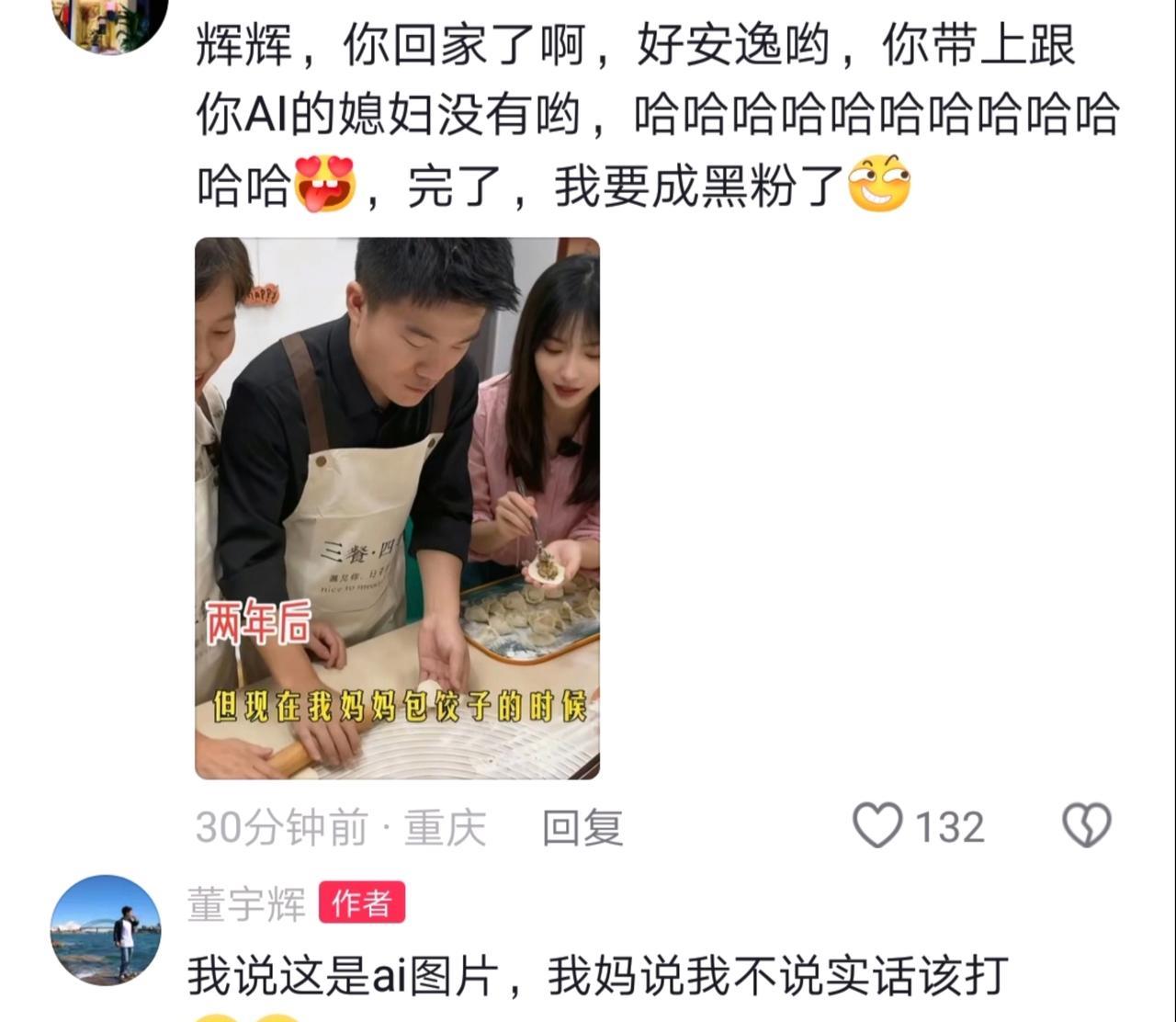Open the dumpling-making image thumbnail

397,508
